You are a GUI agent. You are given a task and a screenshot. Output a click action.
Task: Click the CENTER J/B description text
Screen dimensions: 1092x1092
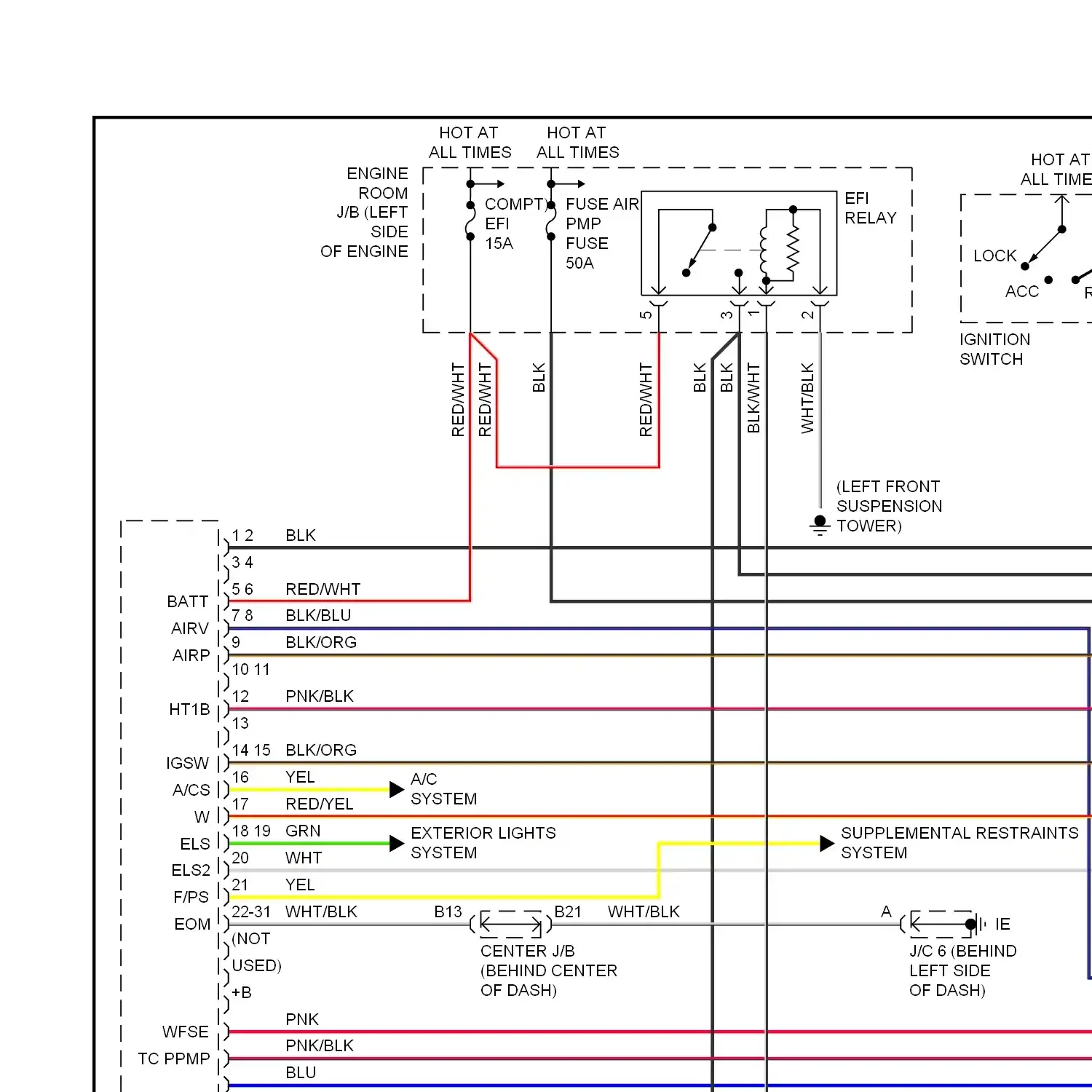(x=549, y=970)
